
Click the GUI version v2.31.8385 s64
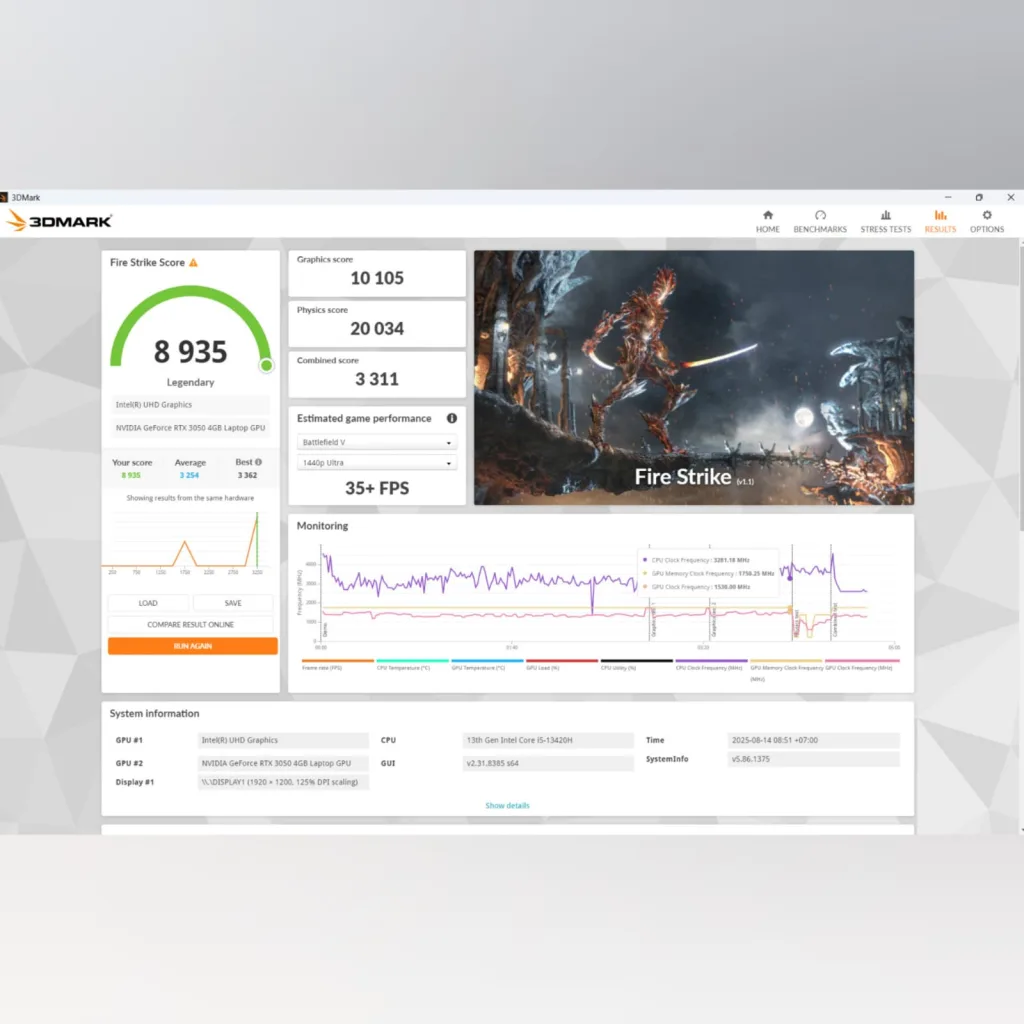point(547,763)
